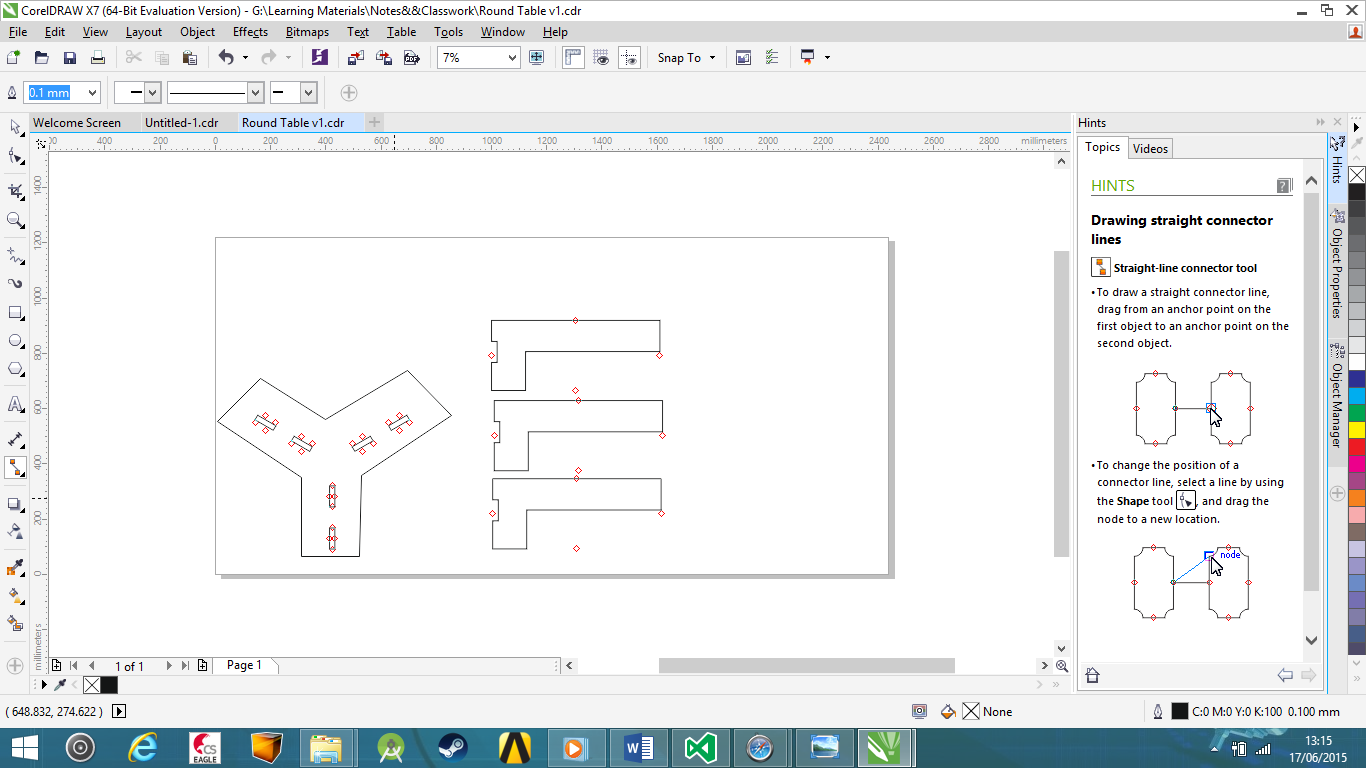1366x768 pixels.
Task: Click the Export icon on the toolbar
Action: click(x=384, y=58)
